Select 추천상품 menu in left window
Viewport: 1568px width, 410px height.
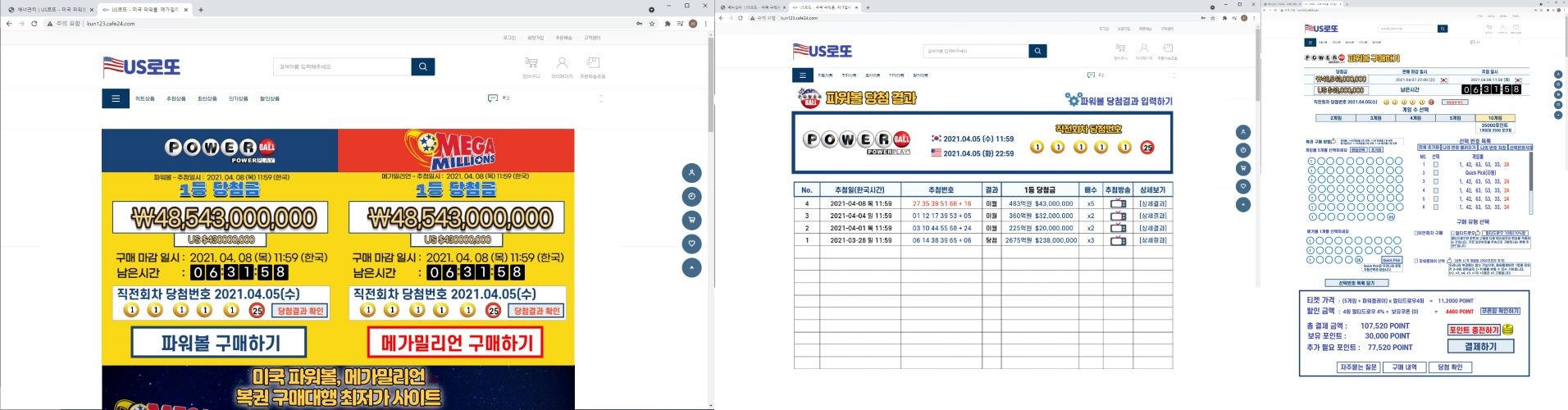[x=176, y=98]
